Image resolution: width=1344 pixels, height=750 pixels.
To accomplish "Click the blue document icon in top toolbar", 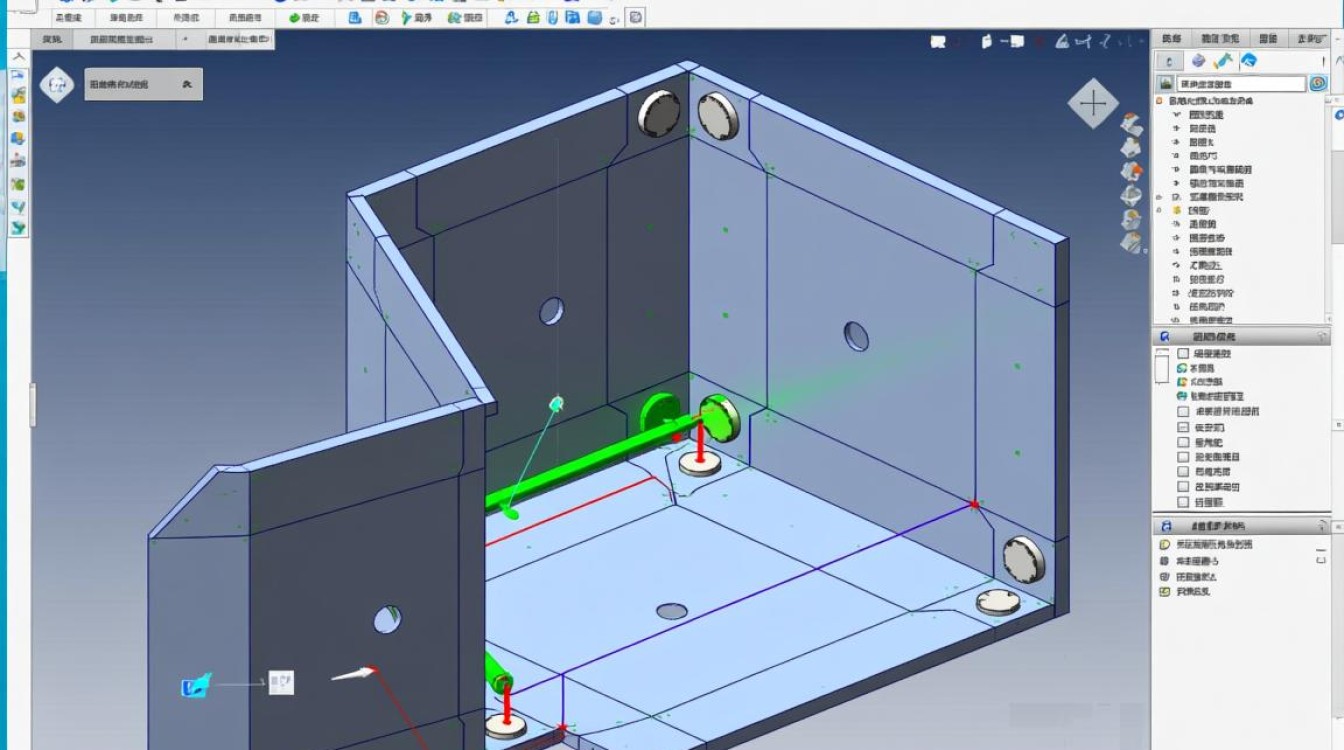I will 355,18.
